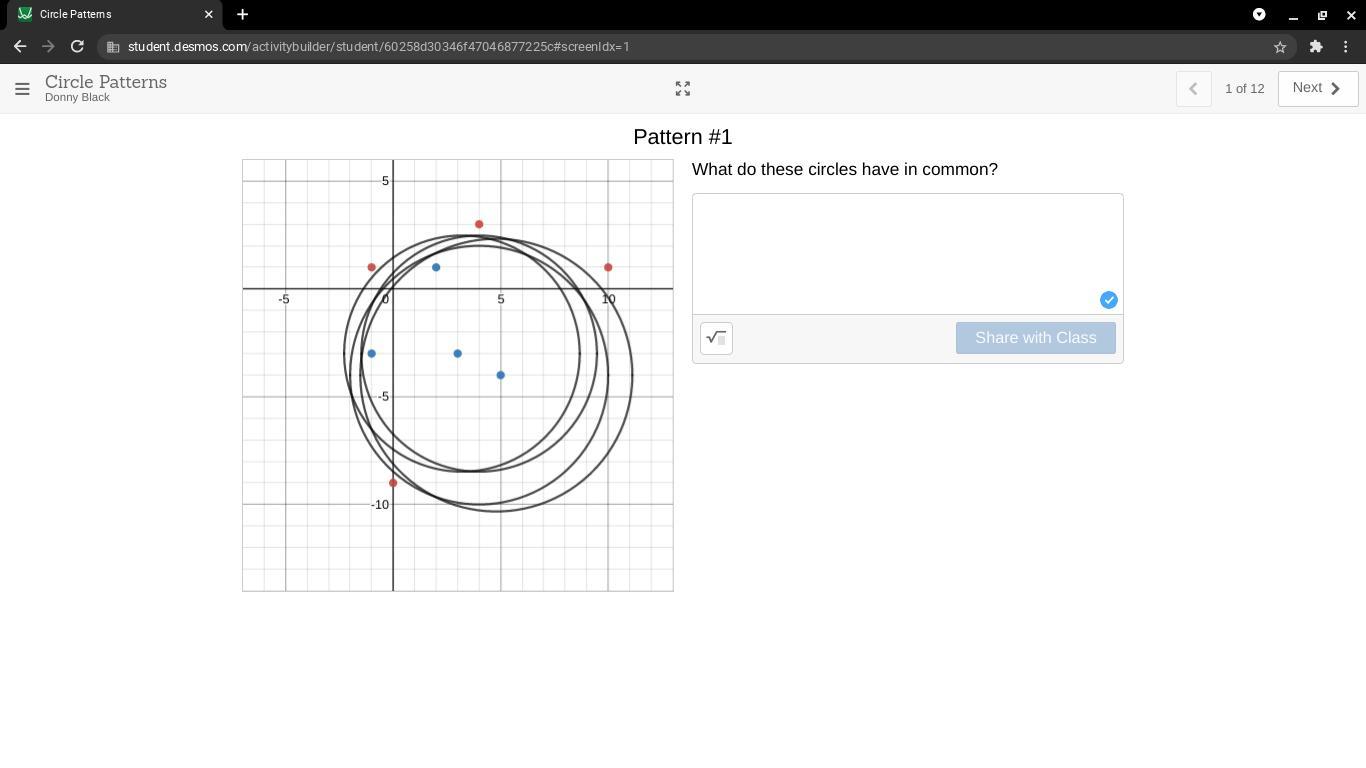Click the 'Circle Patterns' activity title
Viewport: 1366px width, 768px height.
coord(106,82)
